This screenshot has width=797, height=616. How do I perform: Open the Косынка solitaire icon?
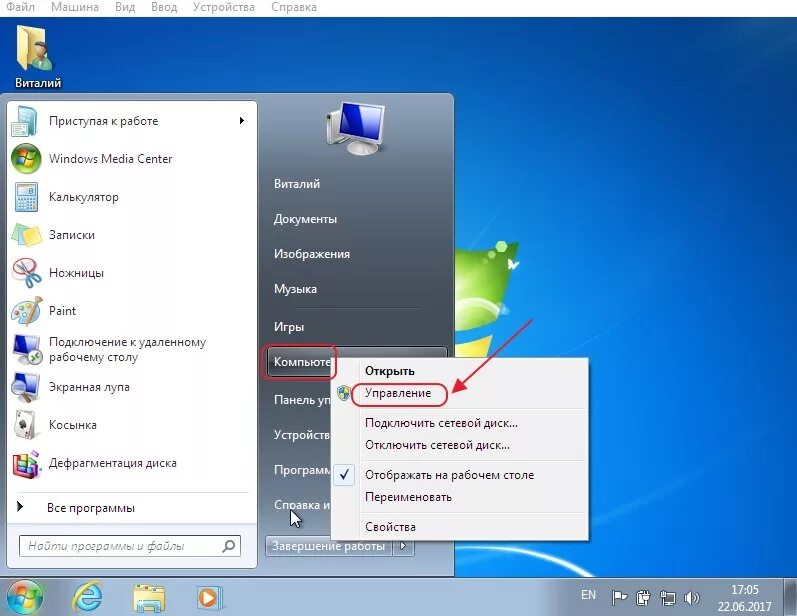coord(25,425)
